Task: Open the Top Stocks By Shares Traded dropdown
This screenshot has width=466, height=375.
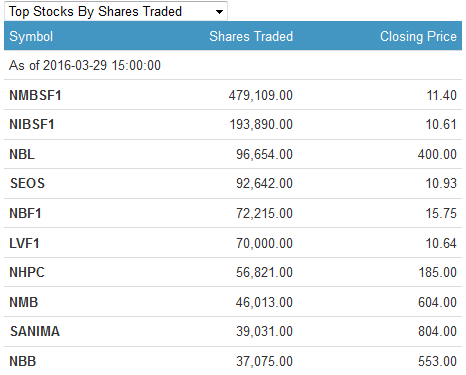Action: point(116,11)
